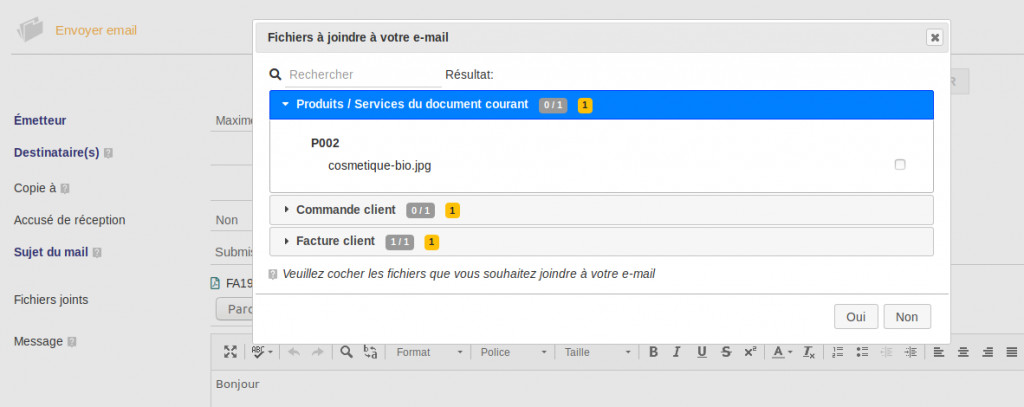Center-align text in the message editor
The width and height of the screenshot is (1024, 407).
963,352
